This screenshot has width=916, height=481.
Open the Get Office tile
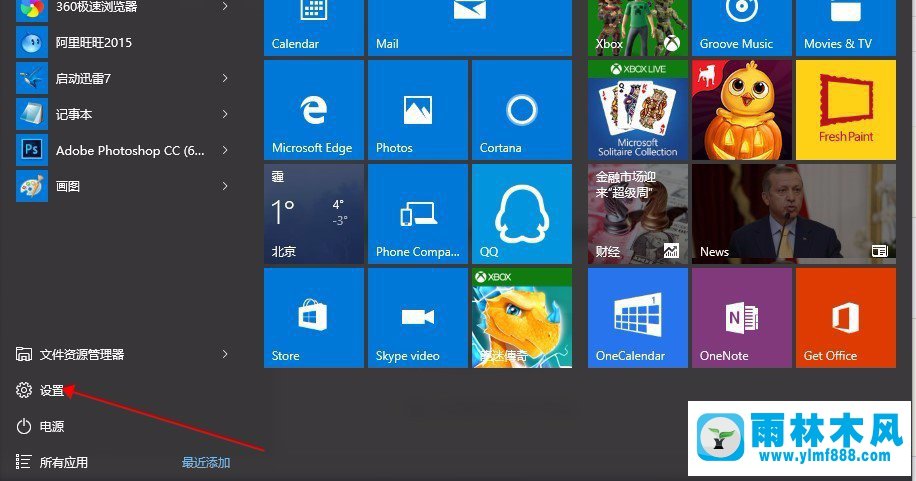click(x=845, y=318)
